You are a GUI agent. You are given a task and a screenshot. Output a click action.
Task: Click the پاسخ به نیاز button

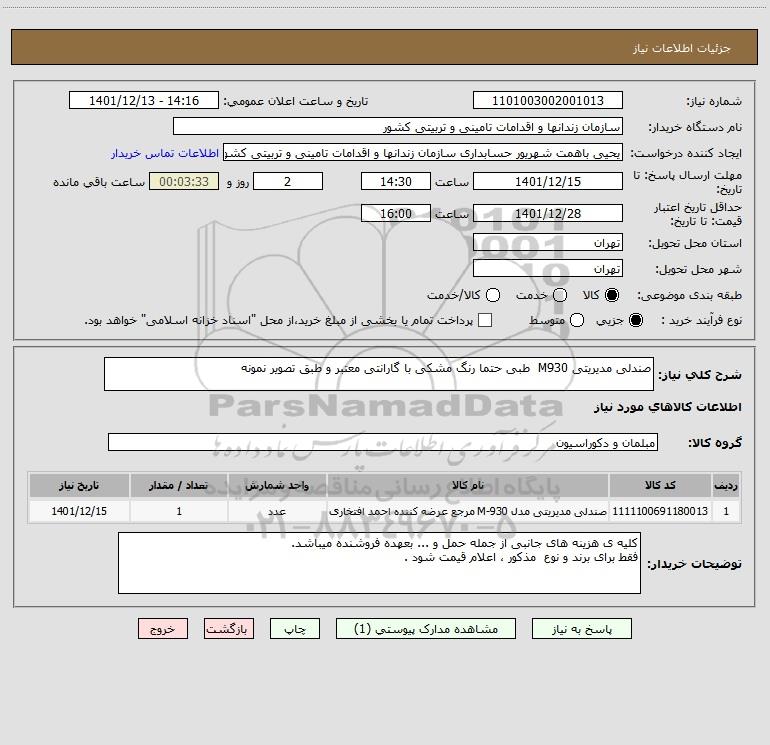click(x=581, y=629)
